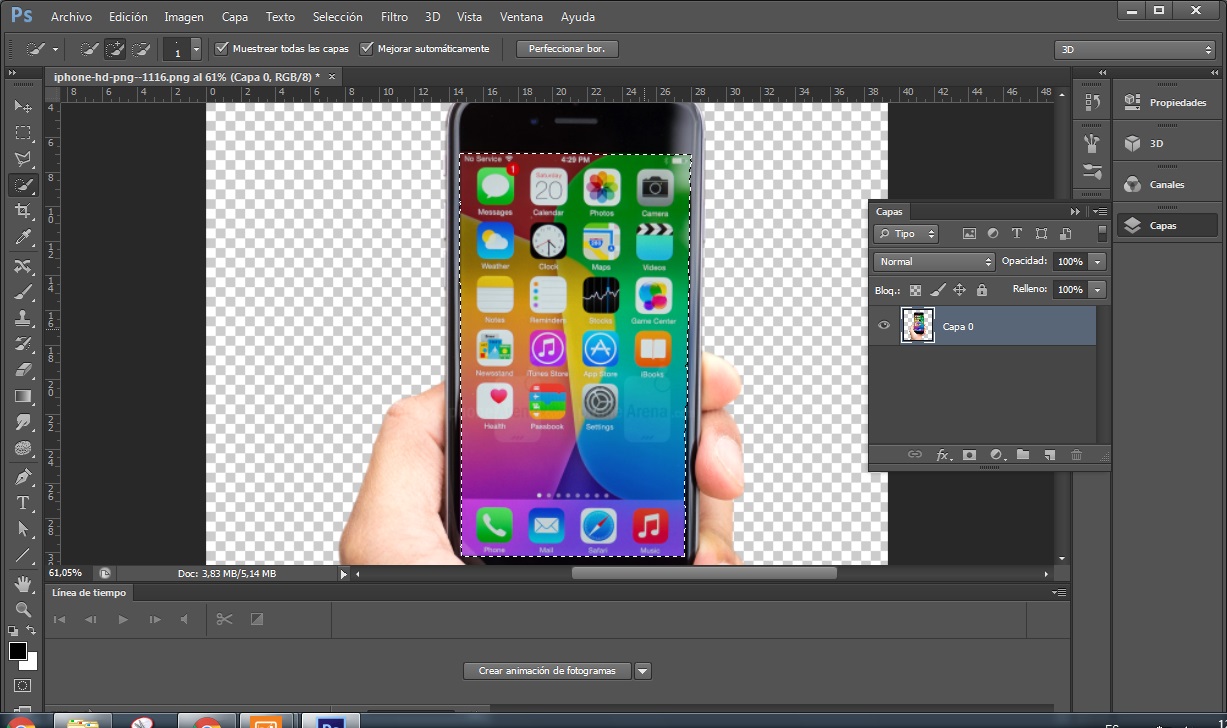This screenshot has width=1227, height=728.
Task: Open the Ventana menu
Action: click(x=522, y=17)
